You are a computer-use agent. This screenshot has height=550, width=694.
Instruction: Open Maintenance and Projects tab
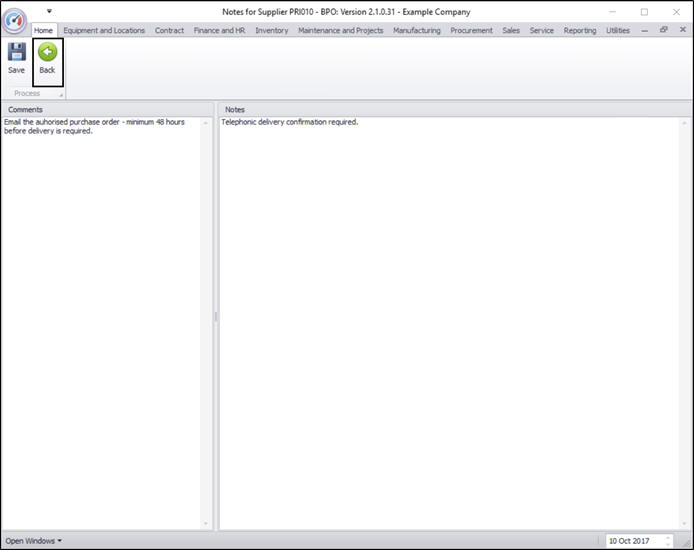point(340,30)
